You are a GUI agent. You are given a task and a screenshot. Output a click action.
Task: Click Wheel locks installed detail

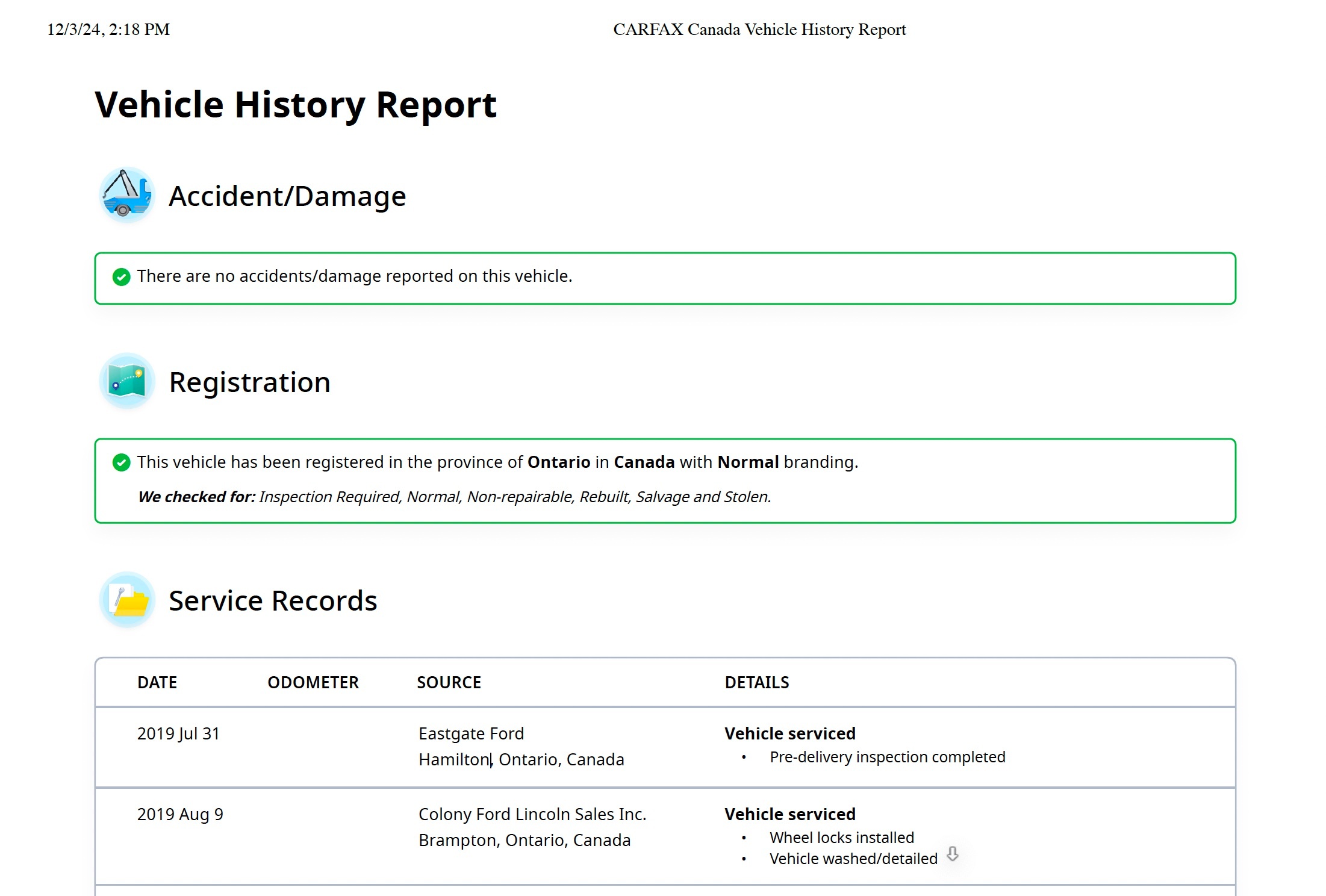tap(842, 838)
